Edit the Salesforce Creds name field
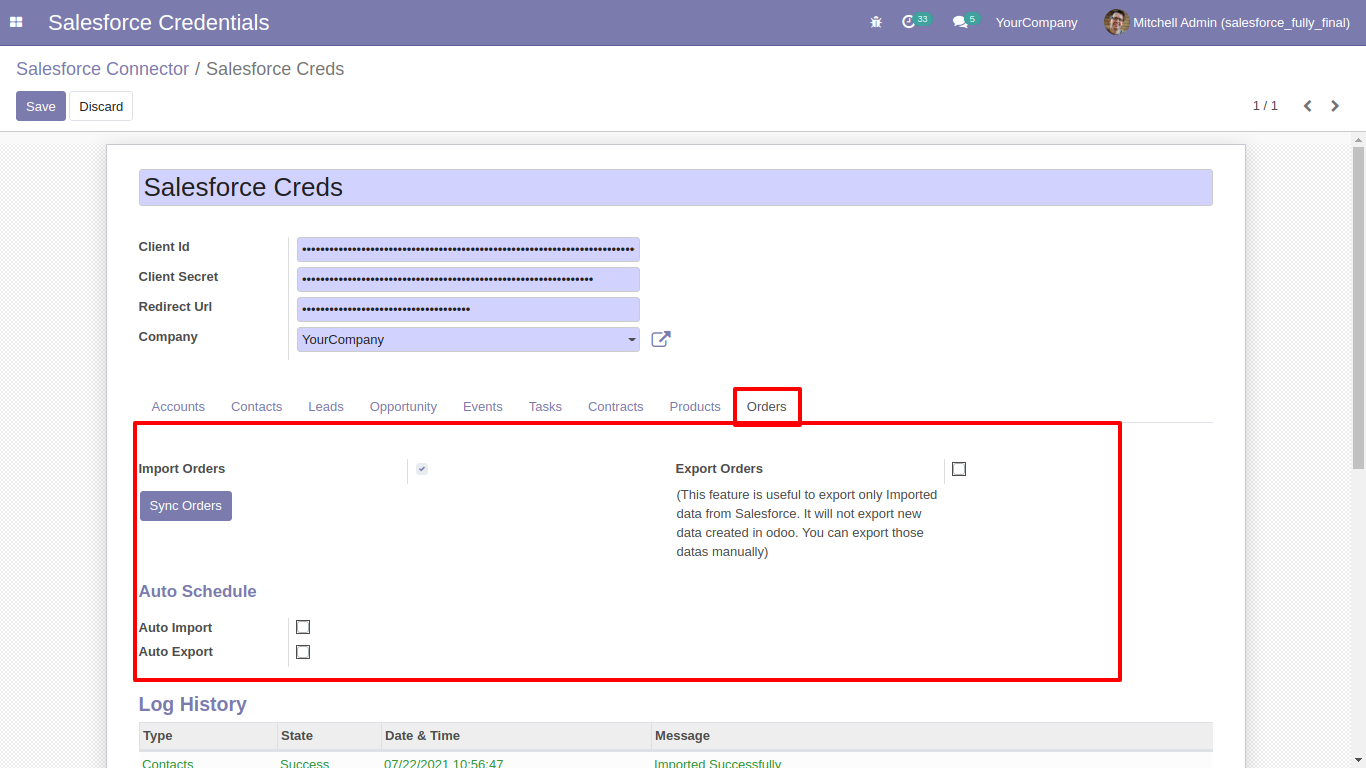 (x=676, y=188)
